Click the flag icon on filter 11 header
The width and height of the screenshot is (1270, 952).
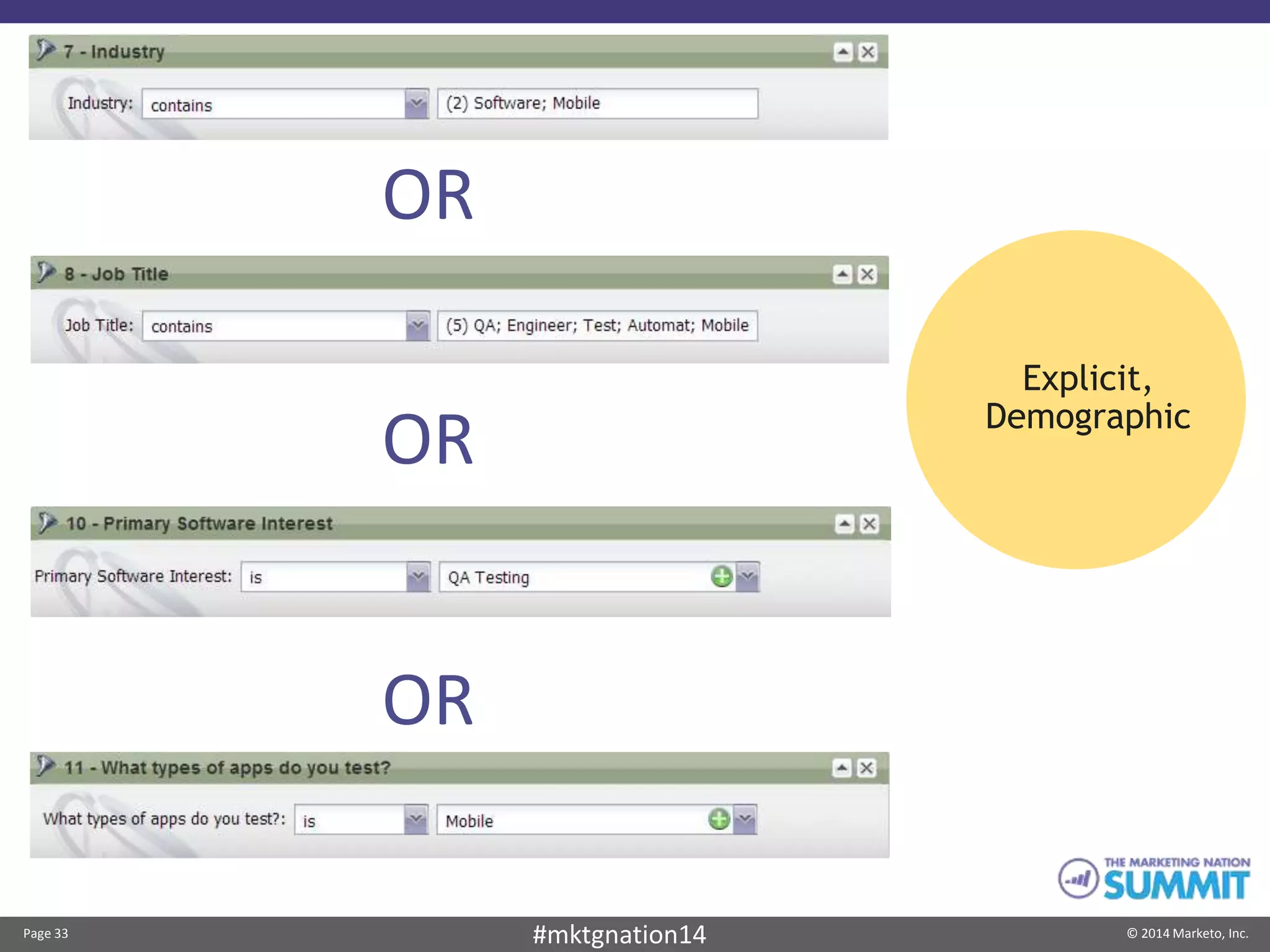(x=45, y=766)
